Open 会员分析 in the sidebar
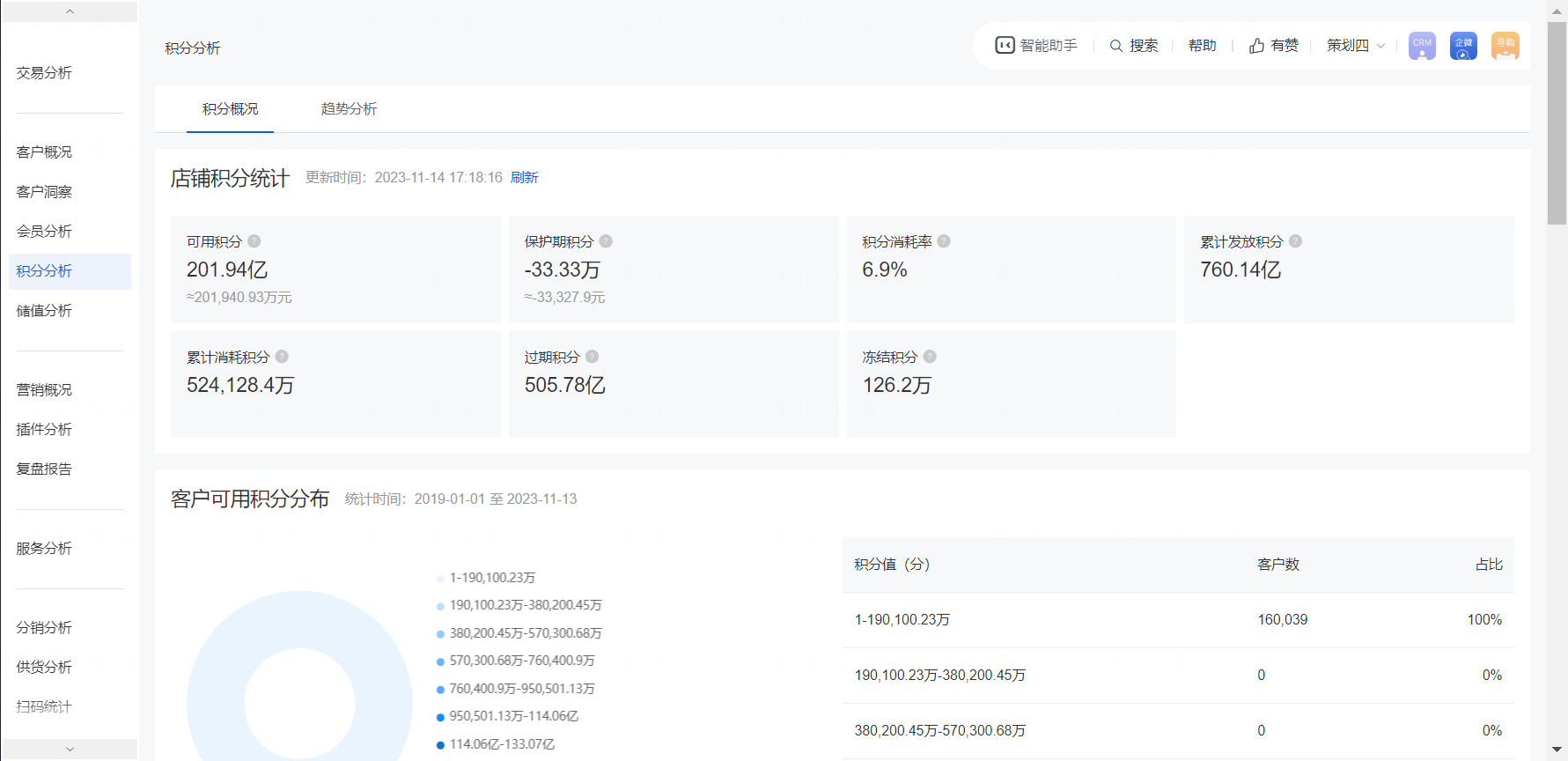1568x761 pixels. click(44, 232)
